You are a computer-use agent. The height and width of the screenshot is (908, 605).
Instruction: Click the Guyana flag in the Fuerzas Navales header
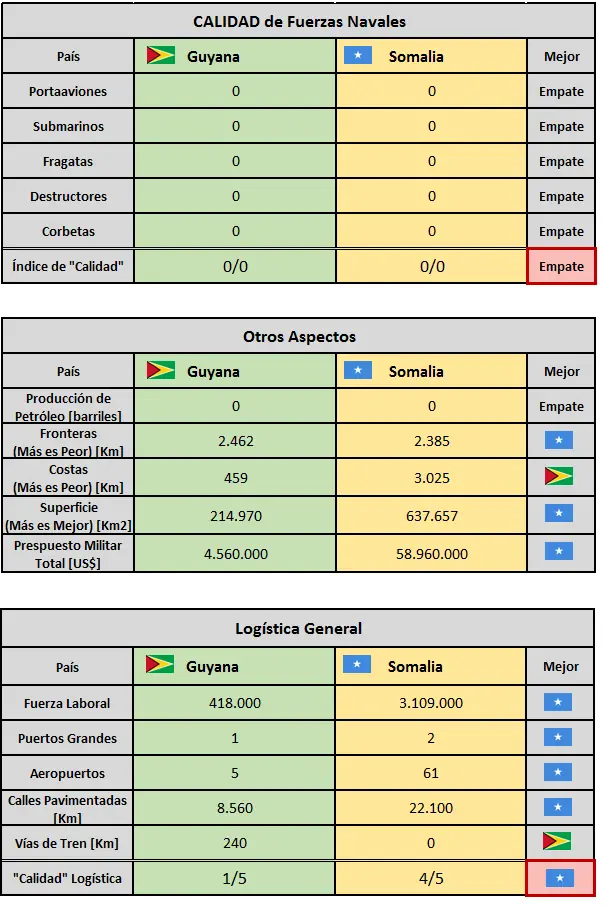coord(160,56)
